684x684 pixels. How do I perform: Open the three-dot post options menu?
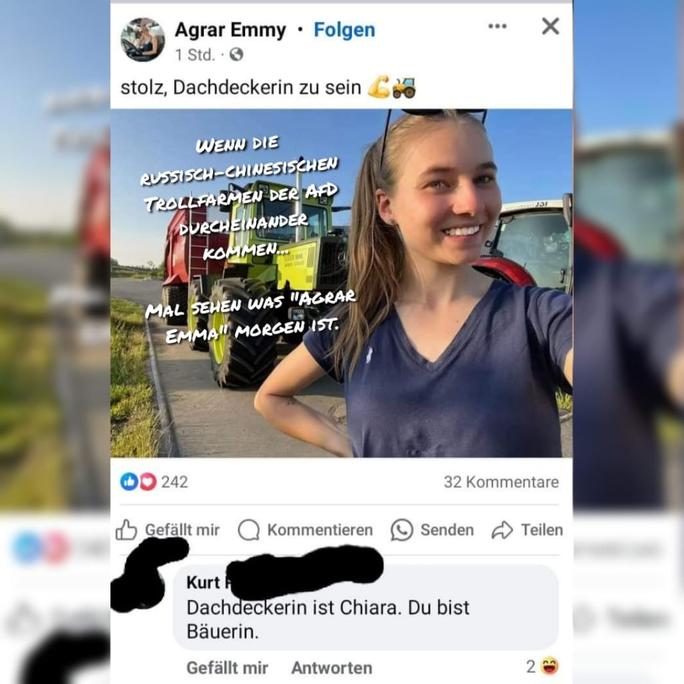pos(497,26)
